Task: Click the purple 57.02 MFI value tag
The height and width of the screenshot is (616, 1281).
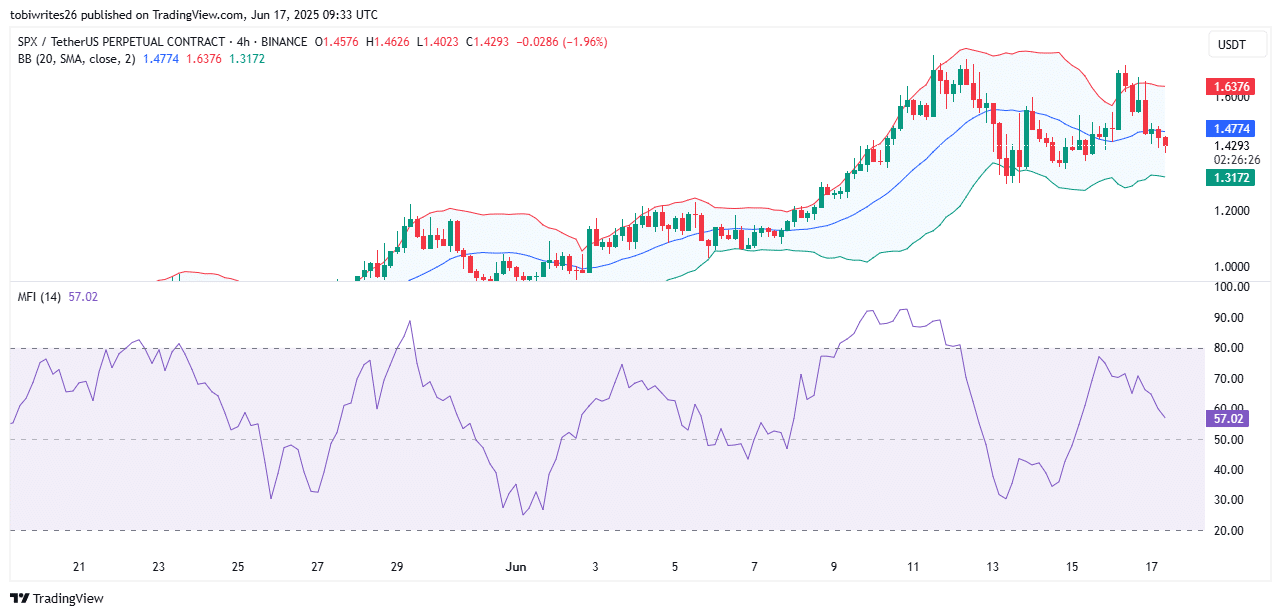Action: [1228, 419]
